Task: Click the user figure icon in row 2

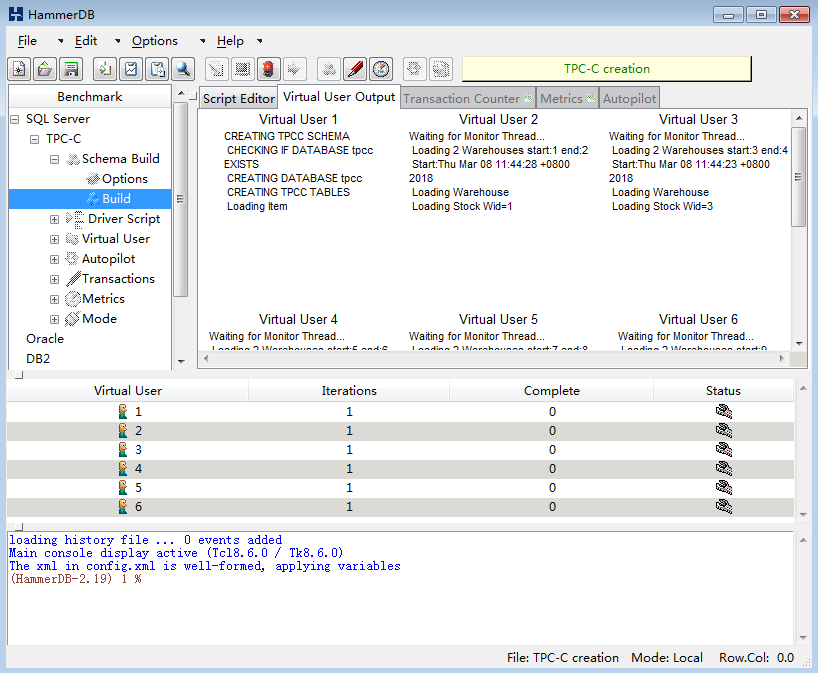Action: point(123,430)
